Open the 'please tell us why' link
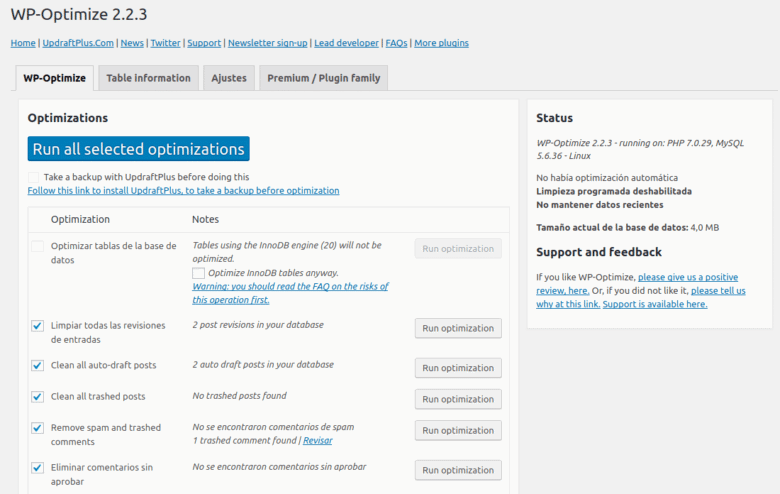This screenshot has width=780, height=494. point(641,297)
